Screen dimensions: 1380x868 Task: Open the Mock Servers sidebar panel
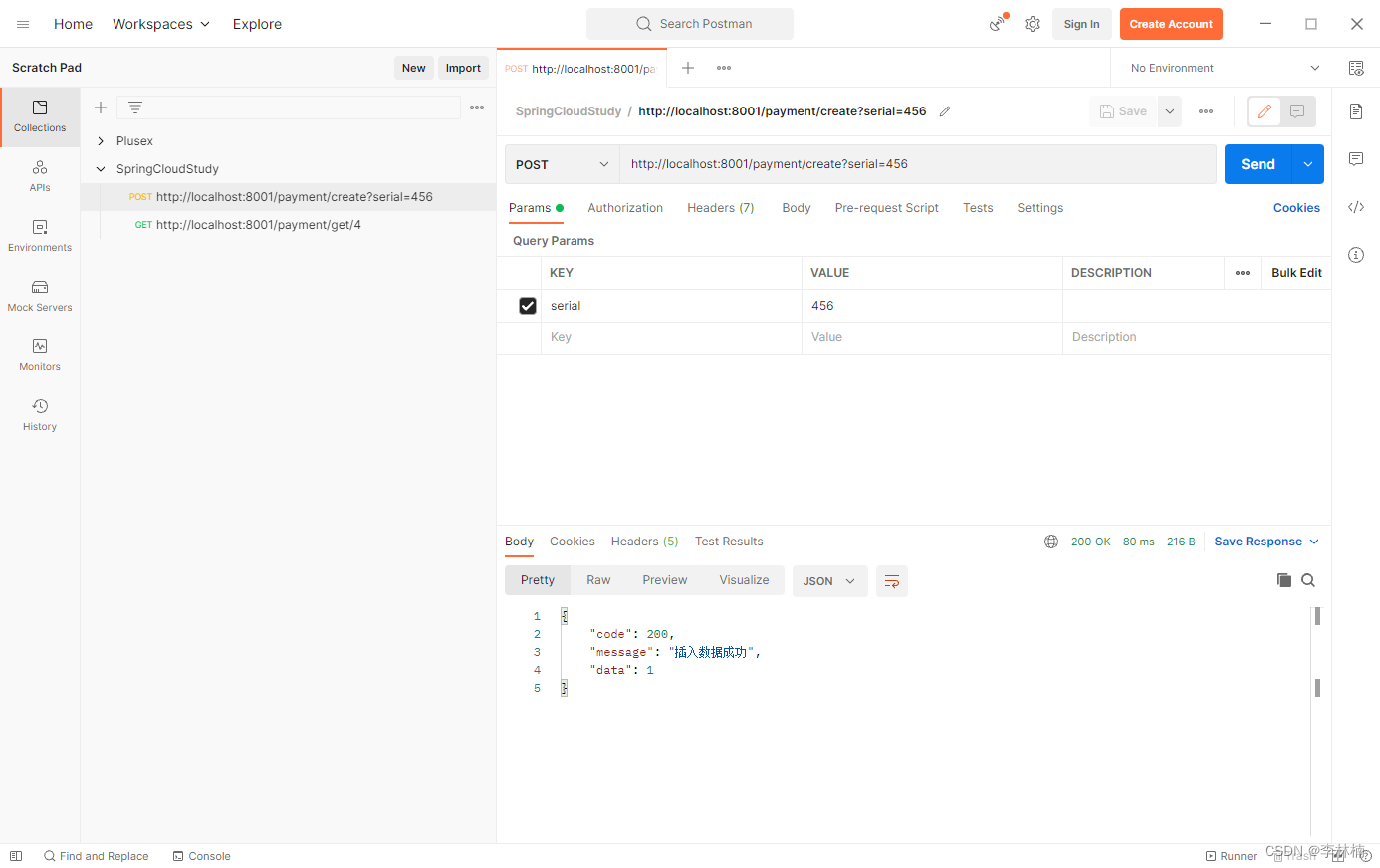40,296
